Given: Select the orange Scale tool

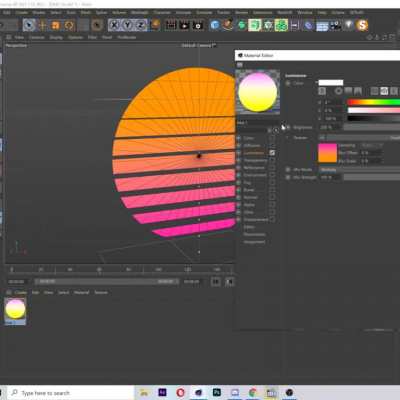Looking at the screenshot, I should [x=56, y=25].
